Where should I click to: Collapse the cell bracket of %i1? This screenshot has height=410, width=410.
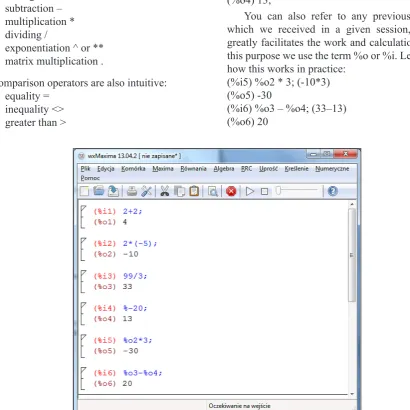[83, 217]
